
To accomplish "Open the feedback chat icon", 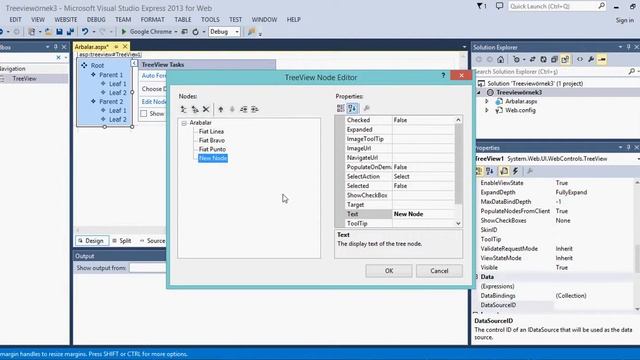I will (500, 6).
